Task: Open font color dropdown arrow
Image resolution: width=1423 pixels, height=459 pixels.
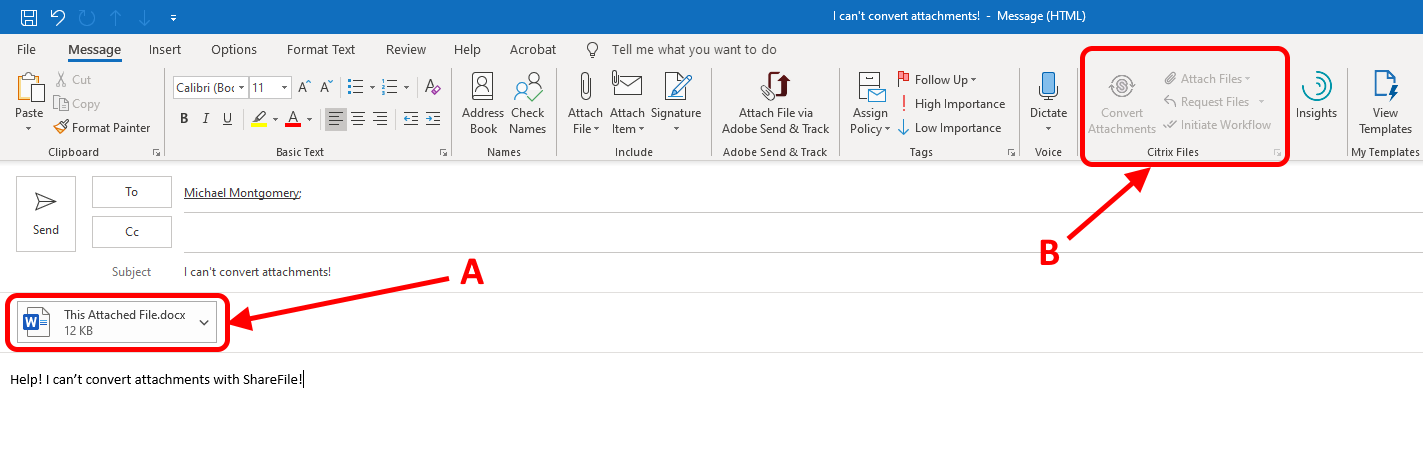Action: click(309, 120)
